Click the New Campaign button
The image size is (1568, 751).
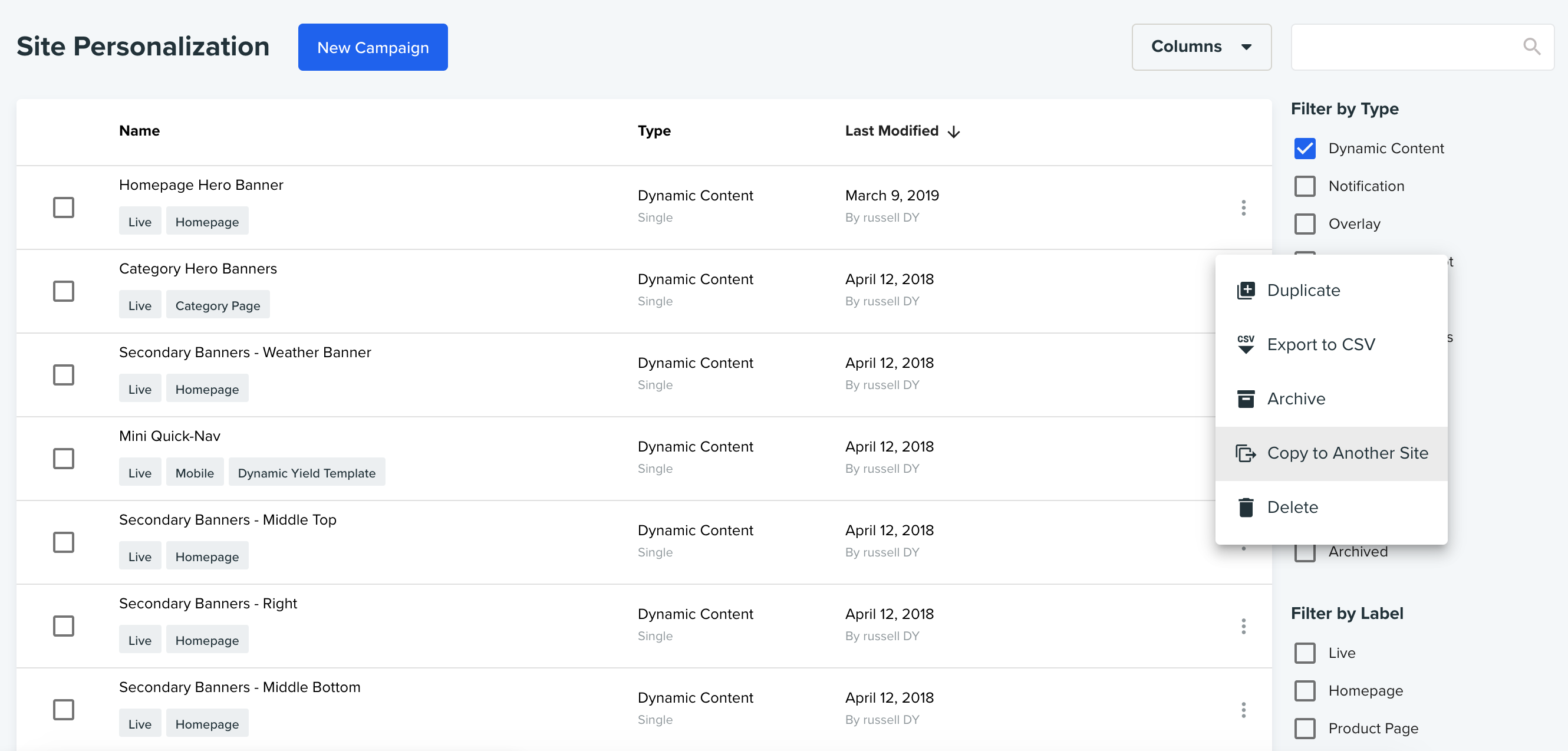point(373,47)
